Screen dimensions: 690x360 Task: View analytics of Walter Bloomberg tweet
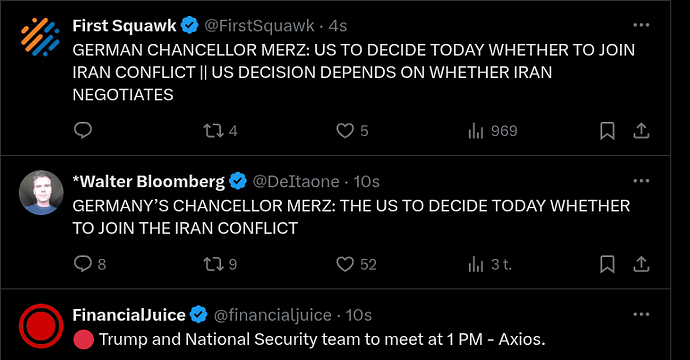click(x=490, y=264)
